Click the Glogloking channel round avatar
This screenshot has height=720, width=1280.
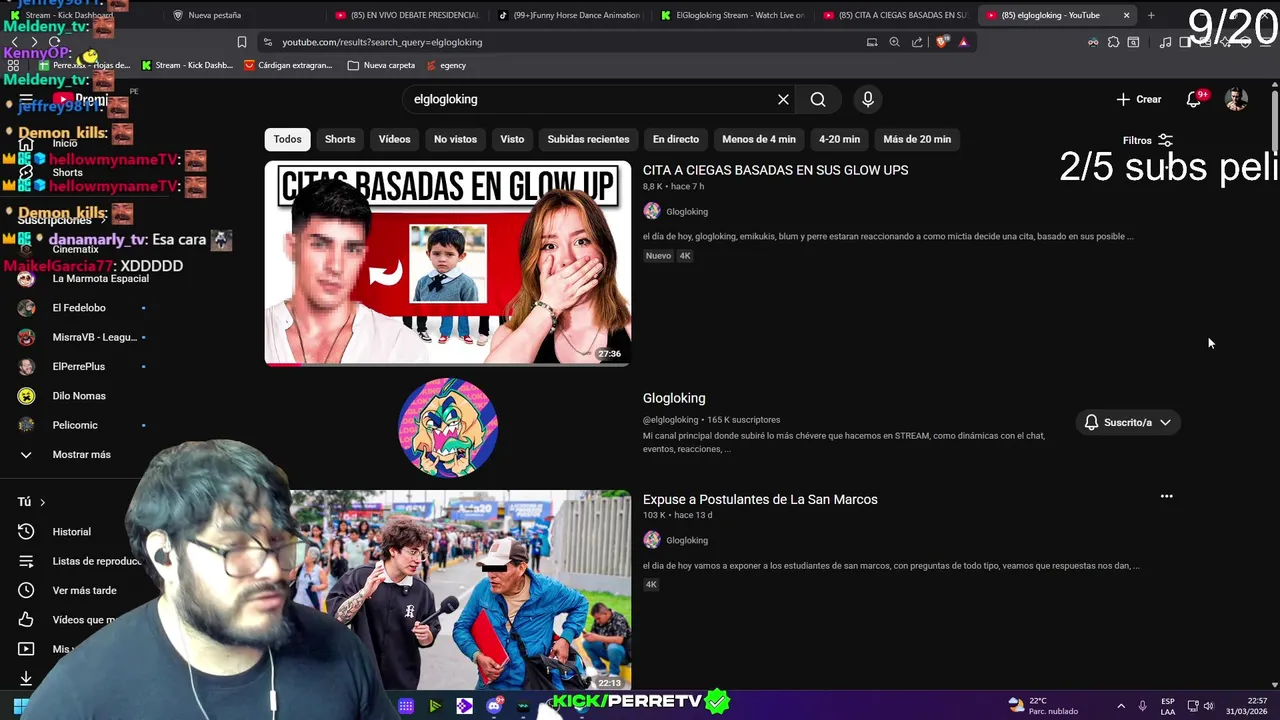pos(448,427)
